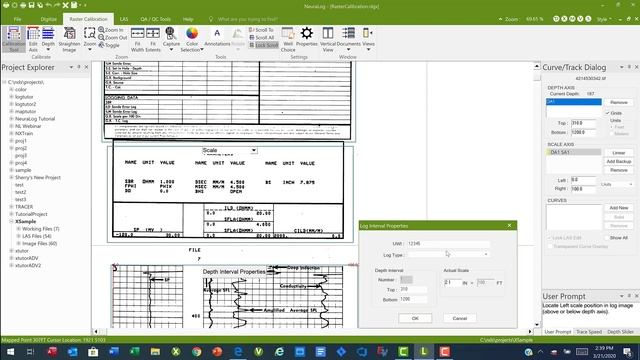640x360 pixels.
Task: Select the Meters units radio button
Action: [612, 133]
